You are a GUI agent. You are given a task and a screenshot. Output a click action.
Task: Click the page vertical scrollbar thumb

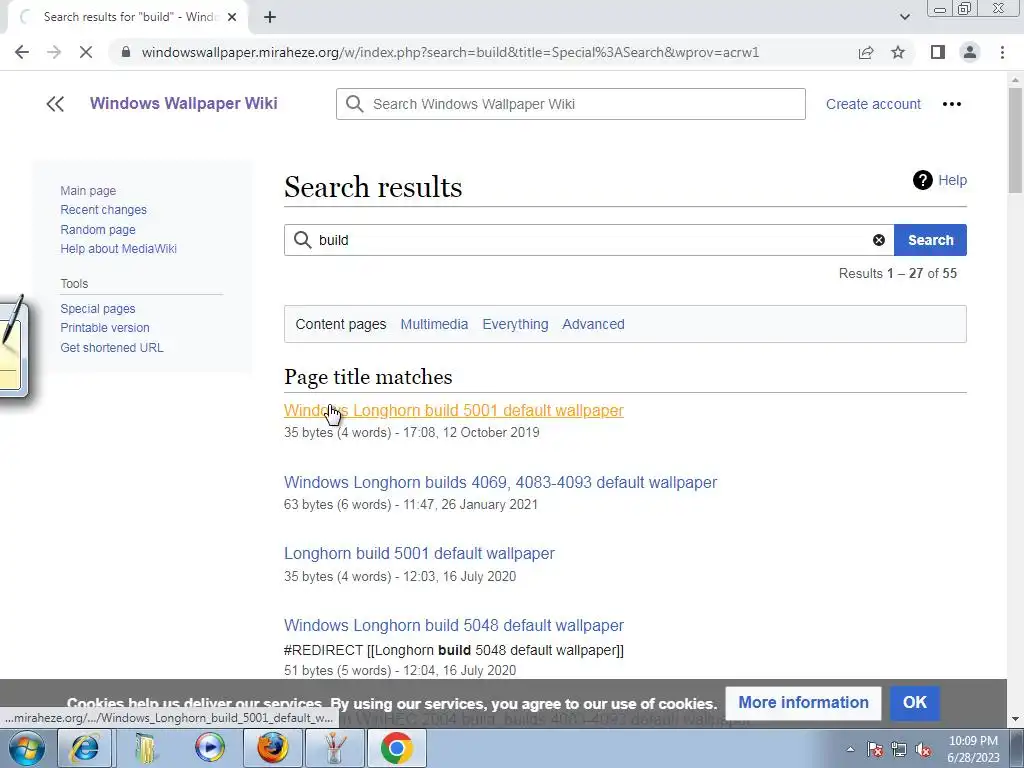1015,140
